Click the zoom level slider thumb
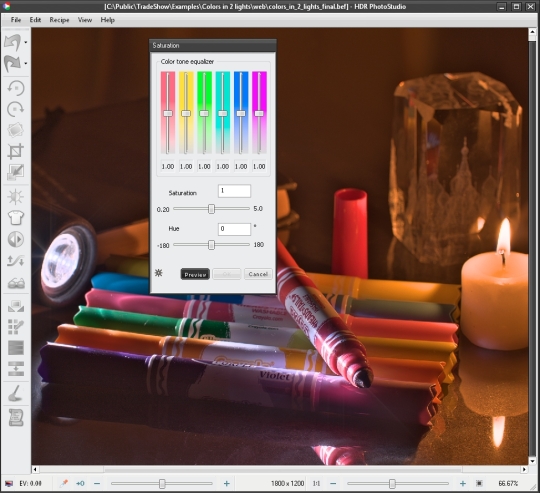This screenshot has width=540, height=493. (392, 484)
